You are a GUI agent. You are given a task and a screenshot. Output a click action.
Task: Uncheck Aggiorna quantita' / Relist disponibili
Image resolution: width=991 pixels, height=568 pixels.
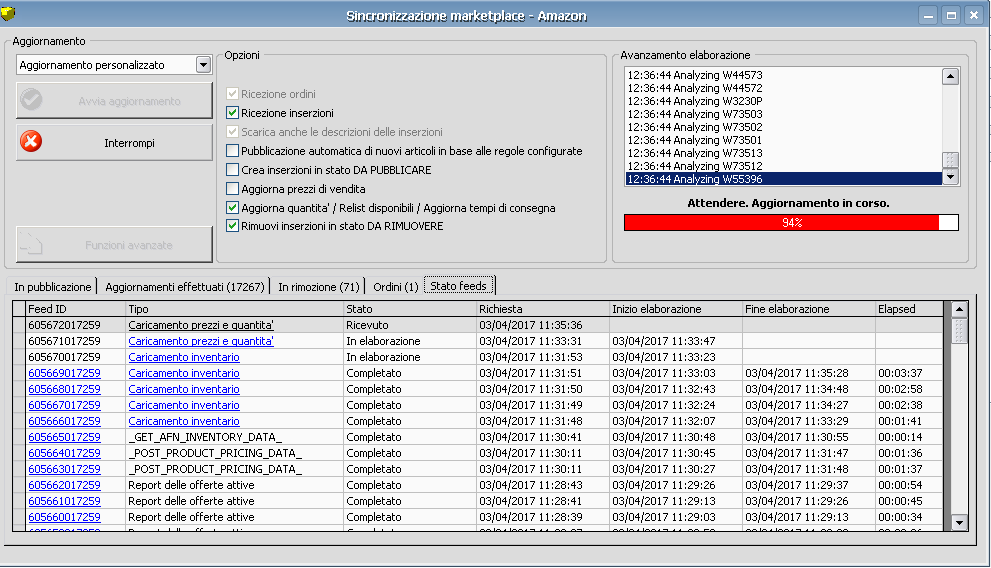pyautogui.click(x=232, y=207)
